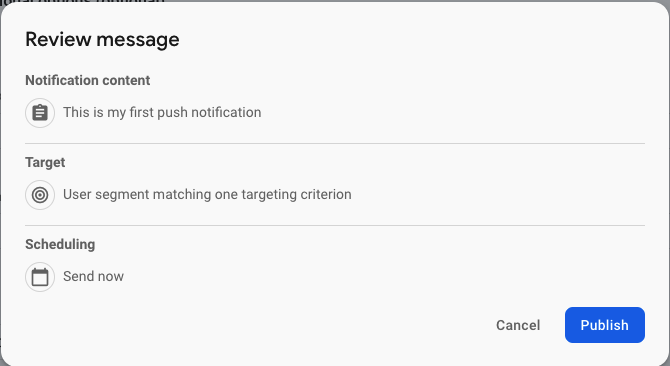
Task: Click the calendar icon beside Send now
Action: [x=40, y=277]
